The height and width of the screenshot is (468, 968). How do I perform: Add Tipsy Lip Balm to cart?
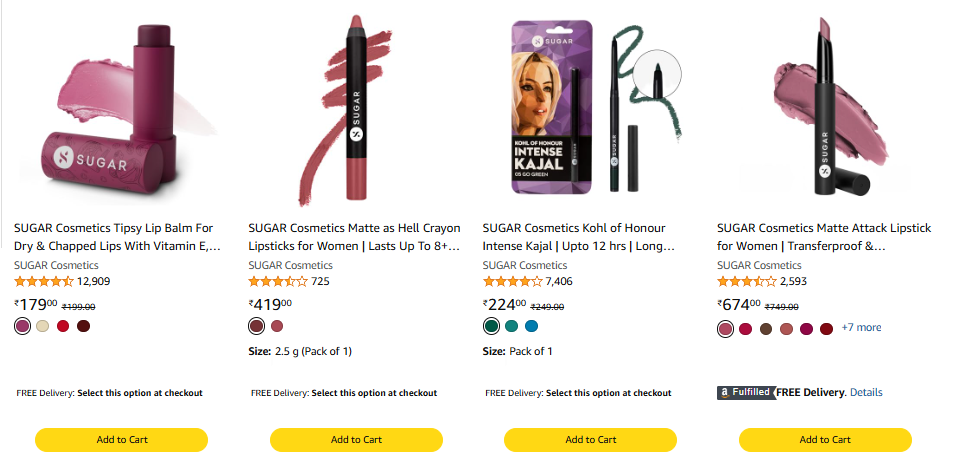121,439
